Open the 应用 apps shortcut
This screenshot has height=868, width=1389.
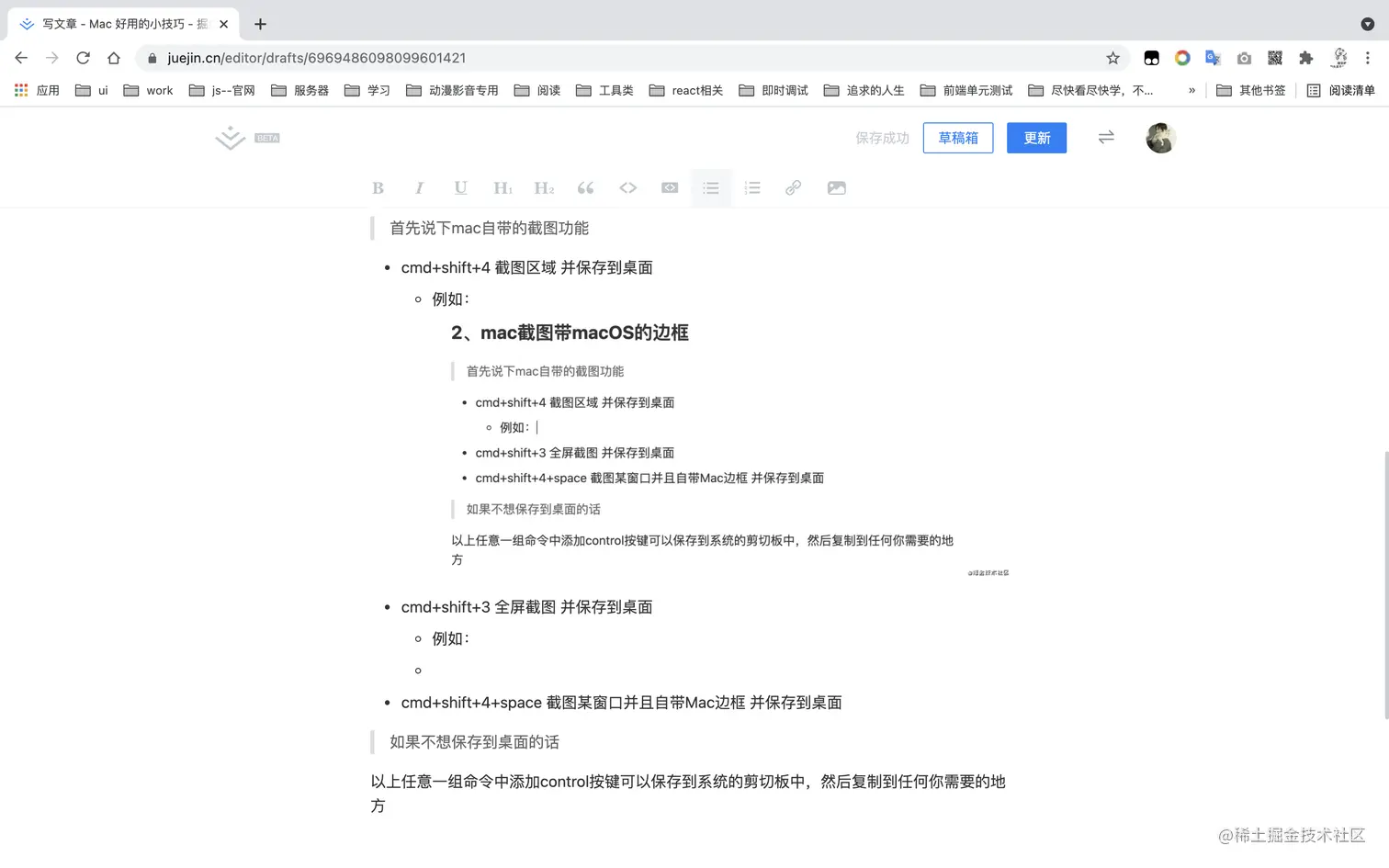point(37,90)
